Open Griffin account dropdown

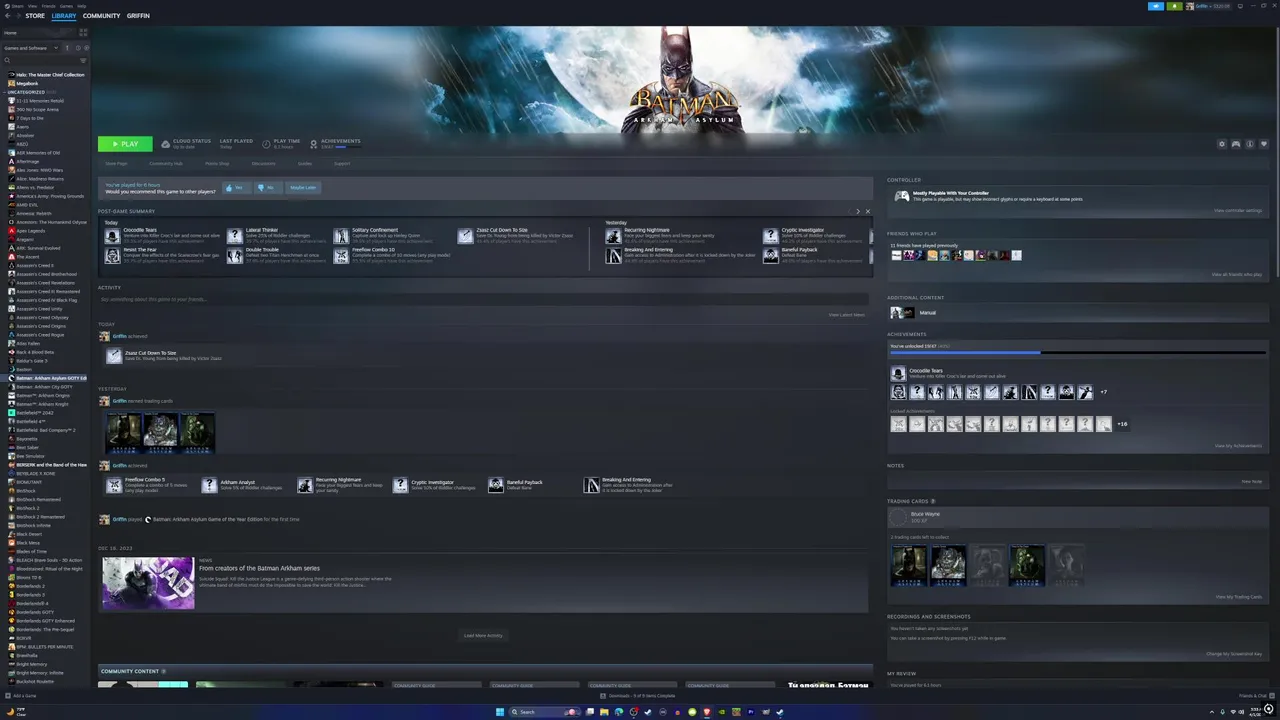point(1209,6)
